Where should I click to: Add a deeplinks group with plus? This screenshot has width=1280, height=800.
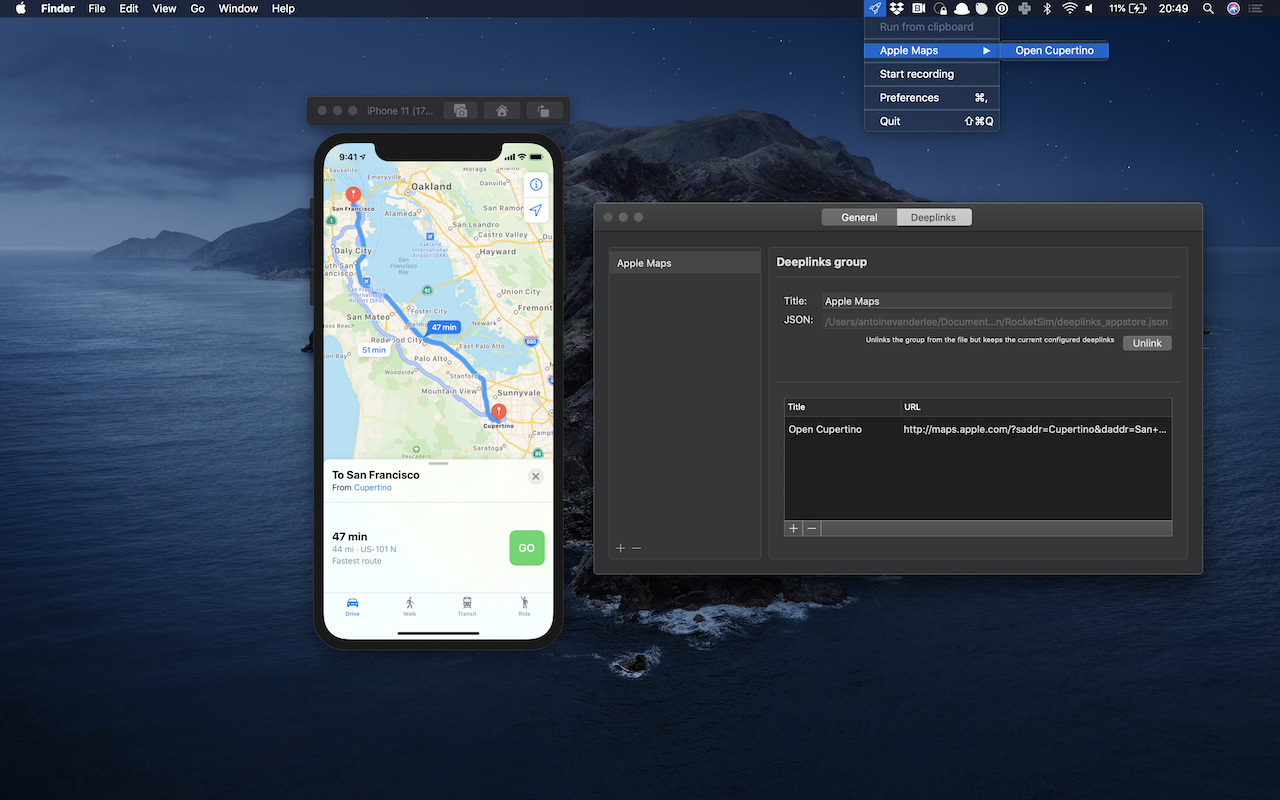point(621,548)
